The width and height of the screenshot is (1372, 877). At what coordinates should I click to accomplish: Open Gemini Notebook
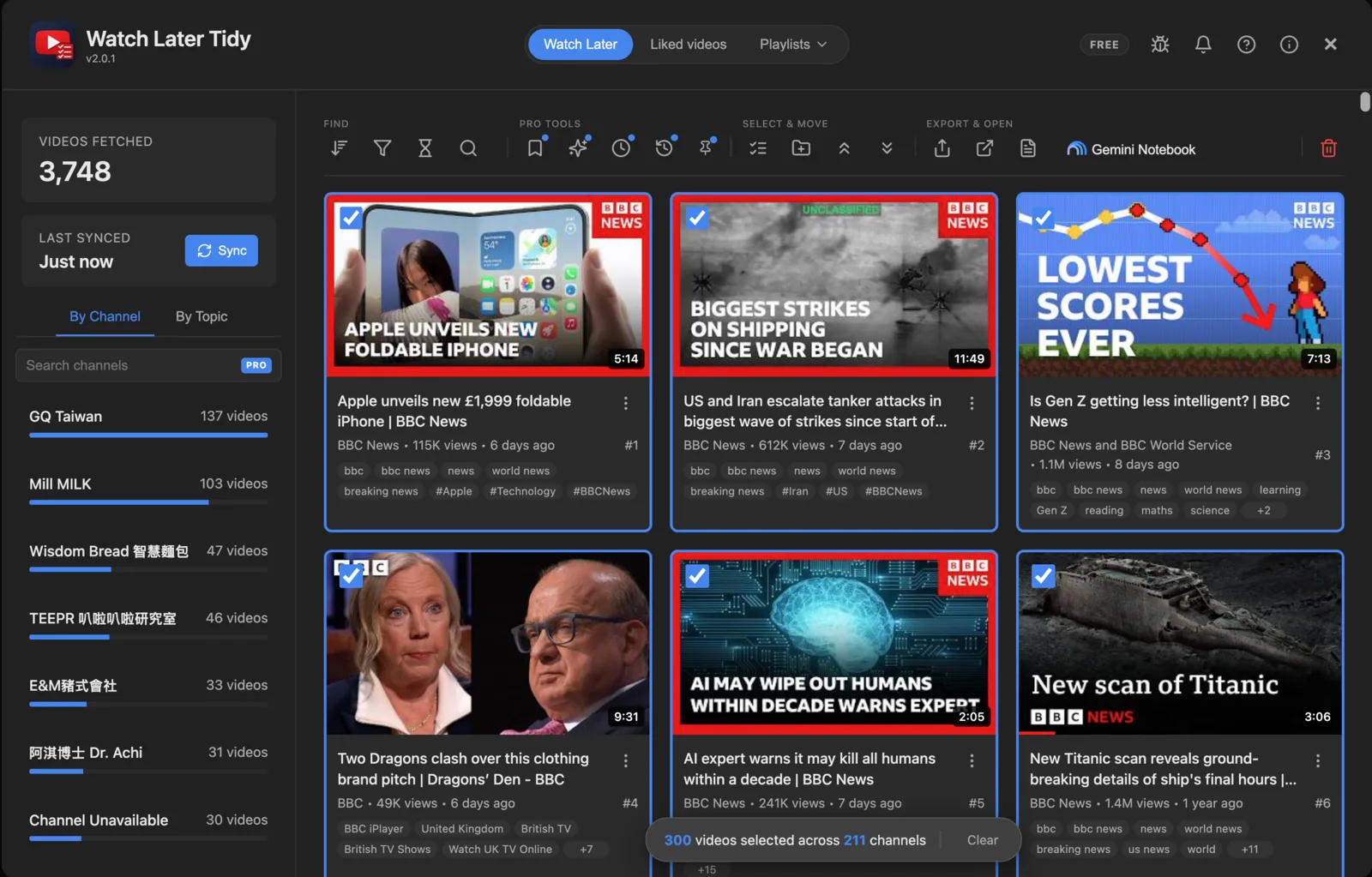tap(1131, 149)
